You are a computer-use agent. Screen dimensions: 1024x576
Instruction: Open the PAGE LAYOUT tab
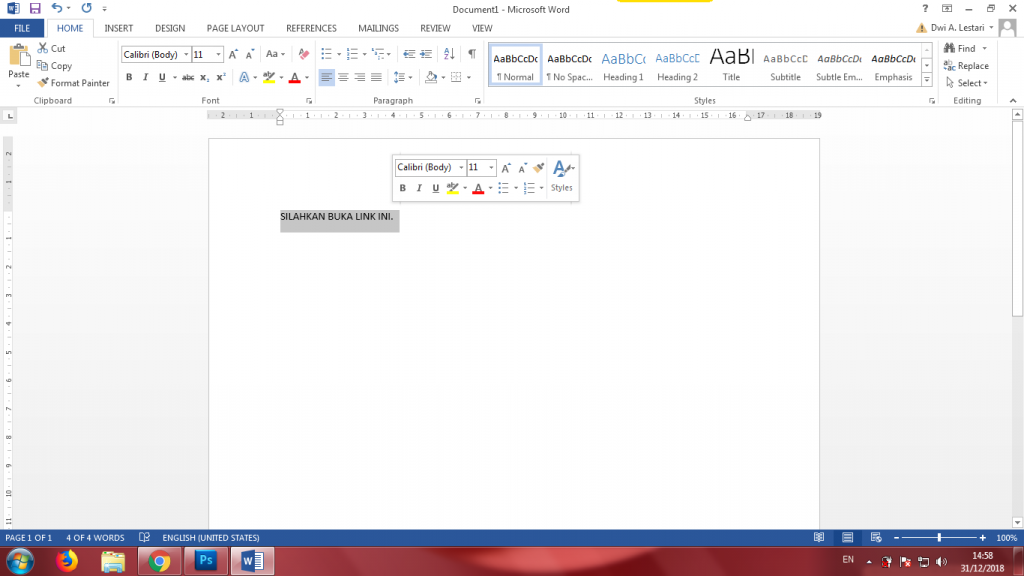tap(235, 28)
